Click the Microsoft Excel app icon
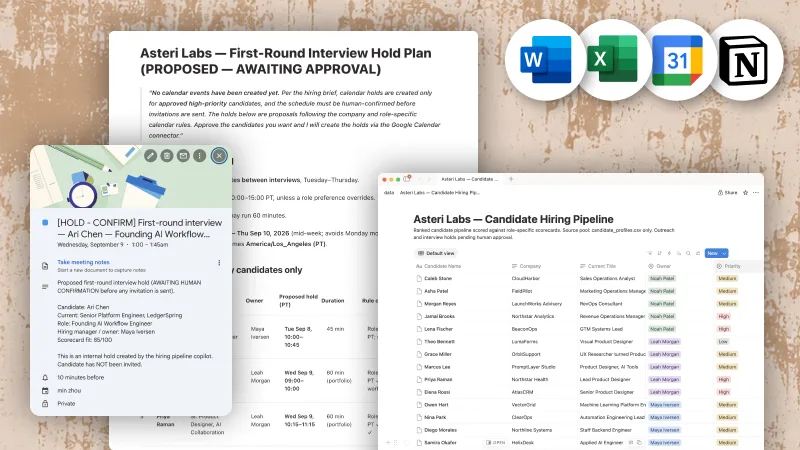 pos(612,59)
